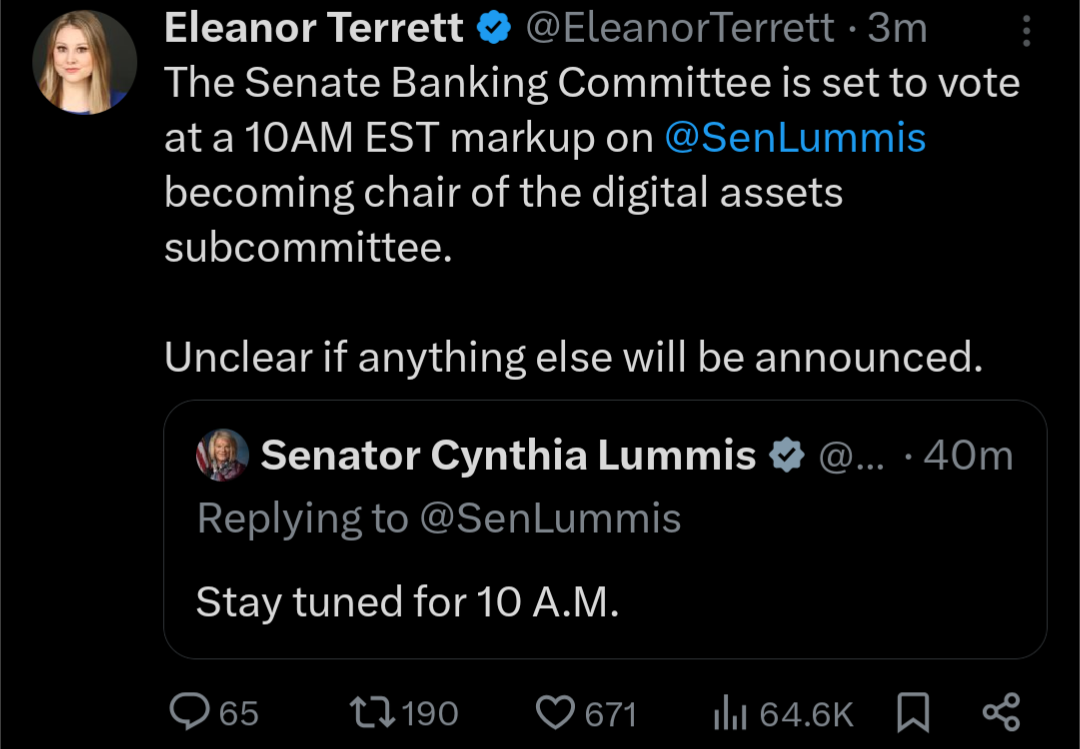Image resolution: width=1080 pixels, height=749 pixels.
Task: Click Eleanor Terrett's blue verified badge
Action: coord(493,29)
